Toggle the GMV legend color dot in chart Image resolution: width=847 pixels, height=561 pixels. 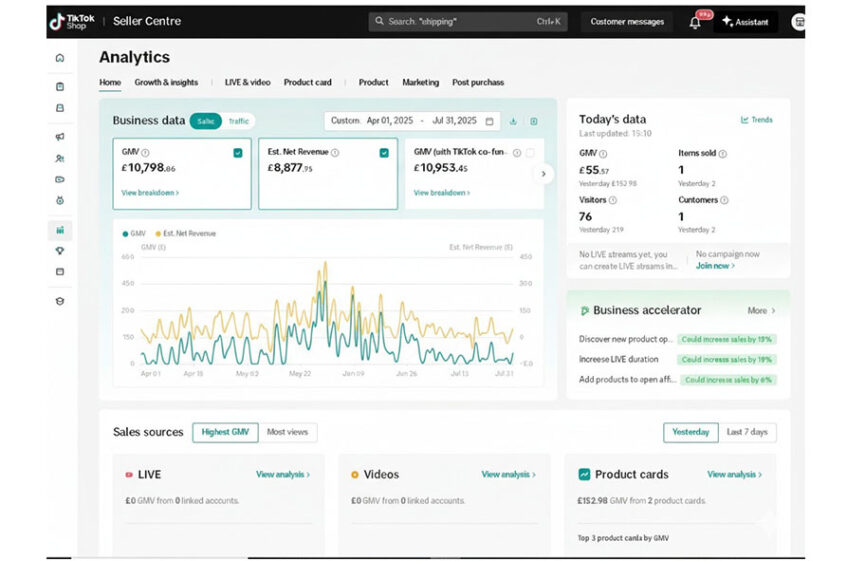coord(125,233)
